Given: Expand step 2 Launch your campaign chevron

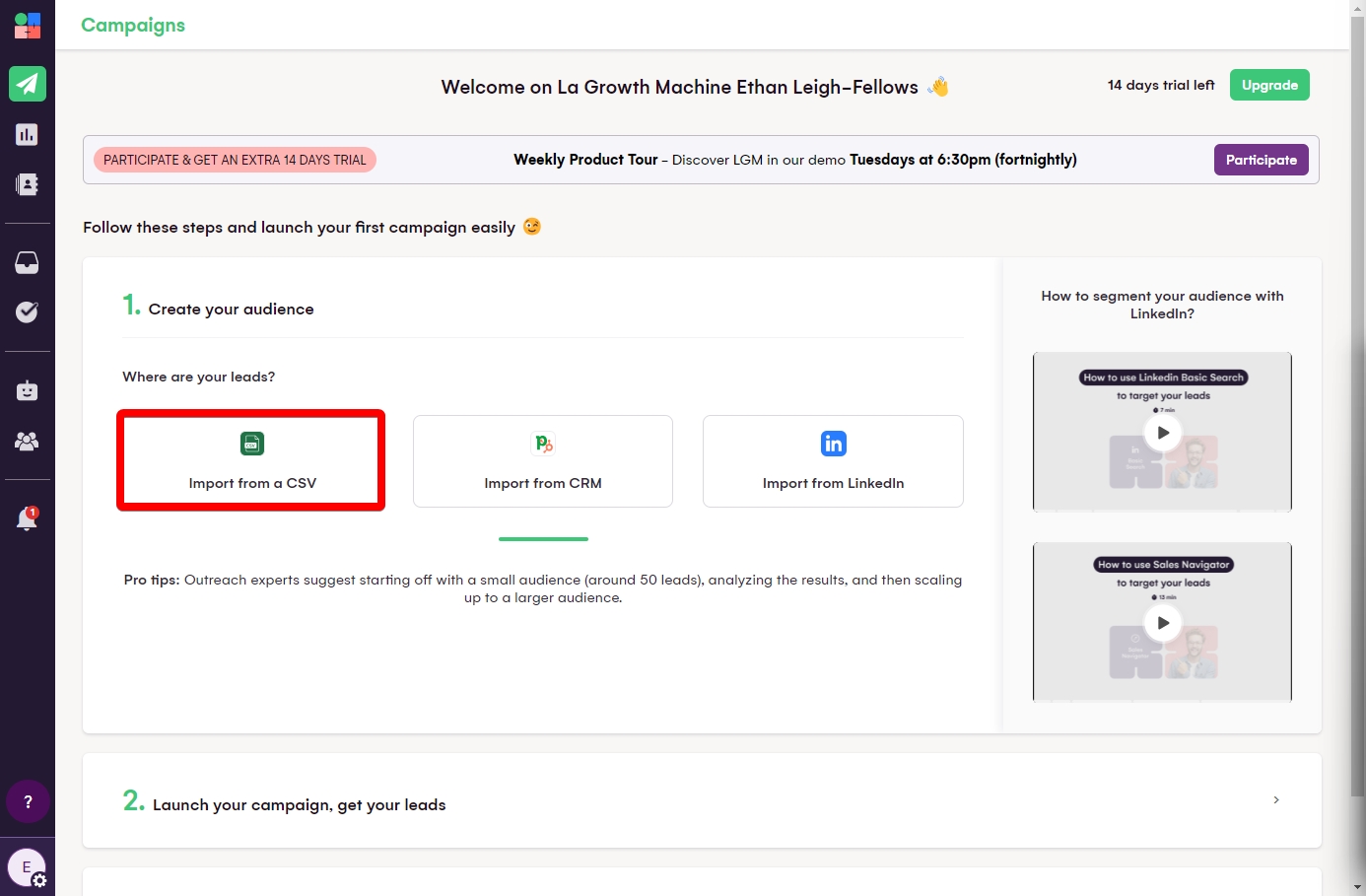Looking at the screenshot, I should pyautogui.click(x=1275, y=800).
